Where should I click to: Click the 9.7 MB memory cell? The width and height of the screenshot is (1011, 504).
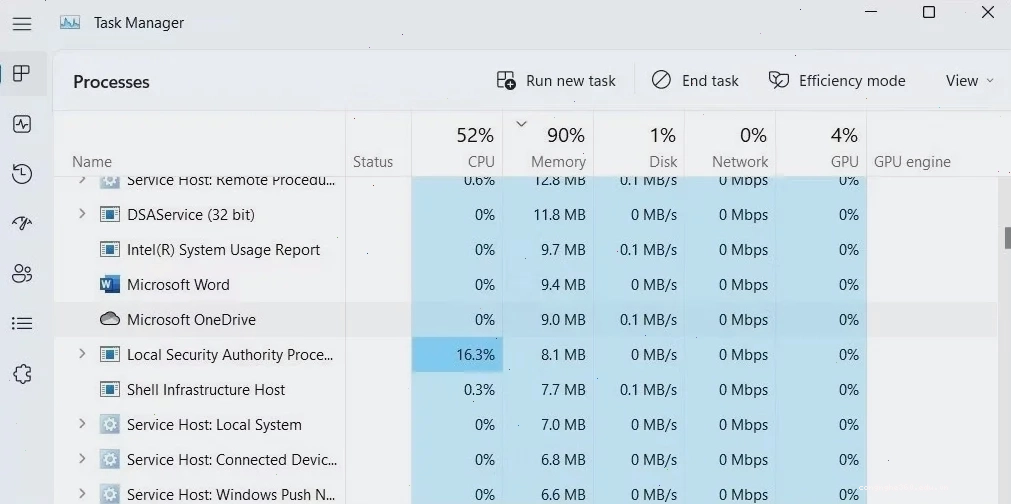click(x=548, y=249)
